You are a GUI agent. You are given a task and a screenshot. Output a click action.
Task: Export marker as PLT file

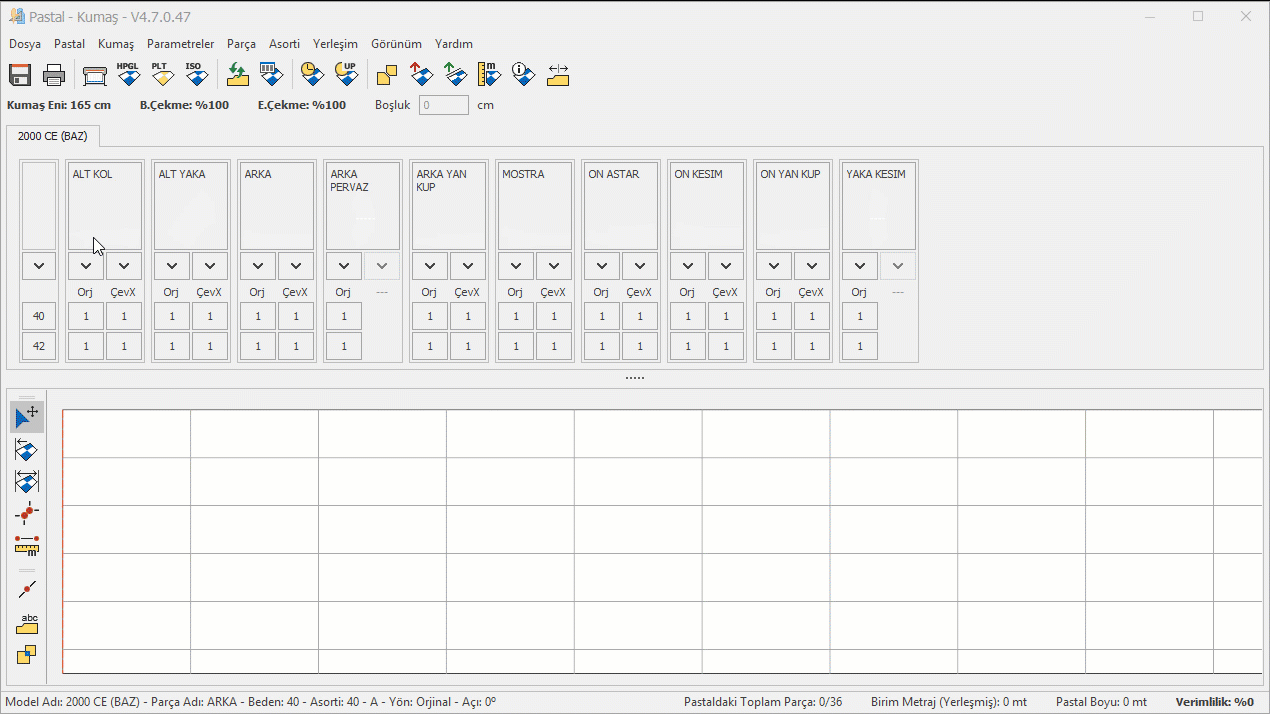[162, 75]
